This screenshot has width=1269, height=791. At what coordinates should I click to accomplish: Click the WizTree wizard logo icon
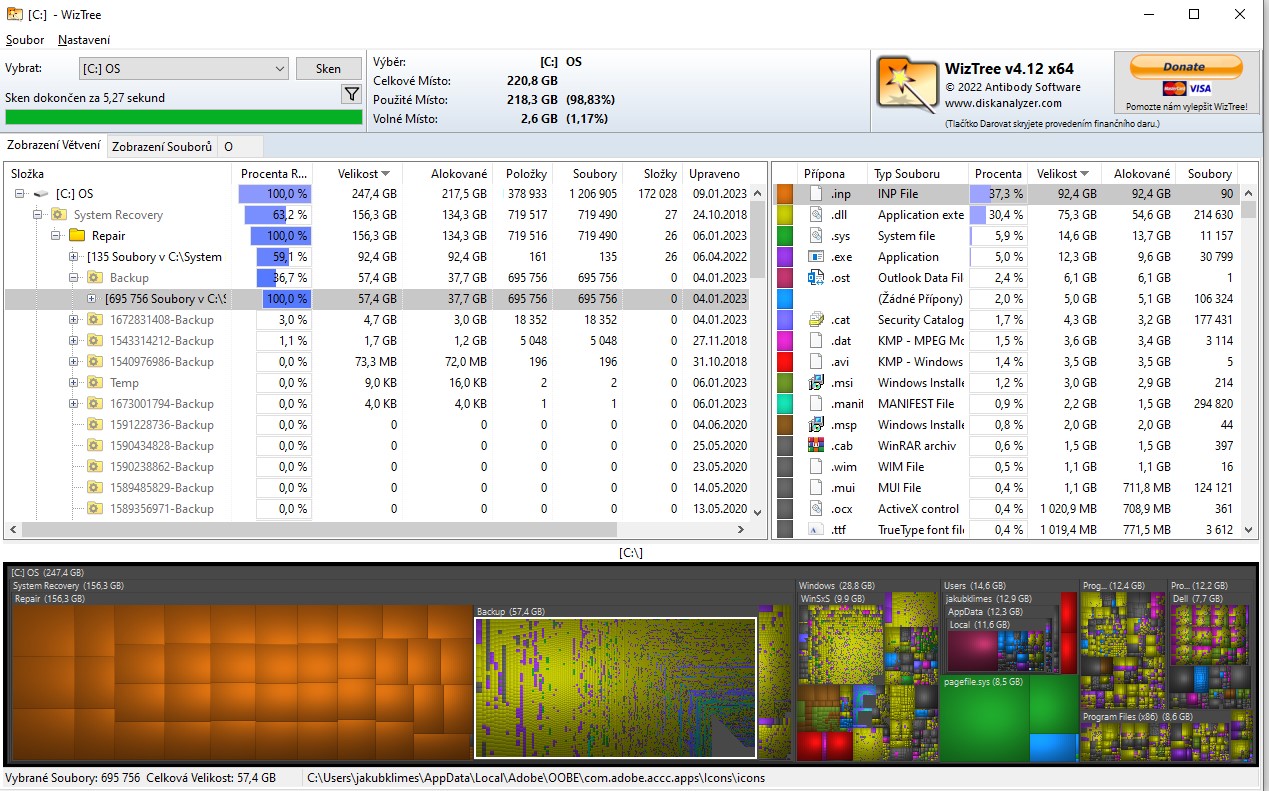(x=907, y=82)
